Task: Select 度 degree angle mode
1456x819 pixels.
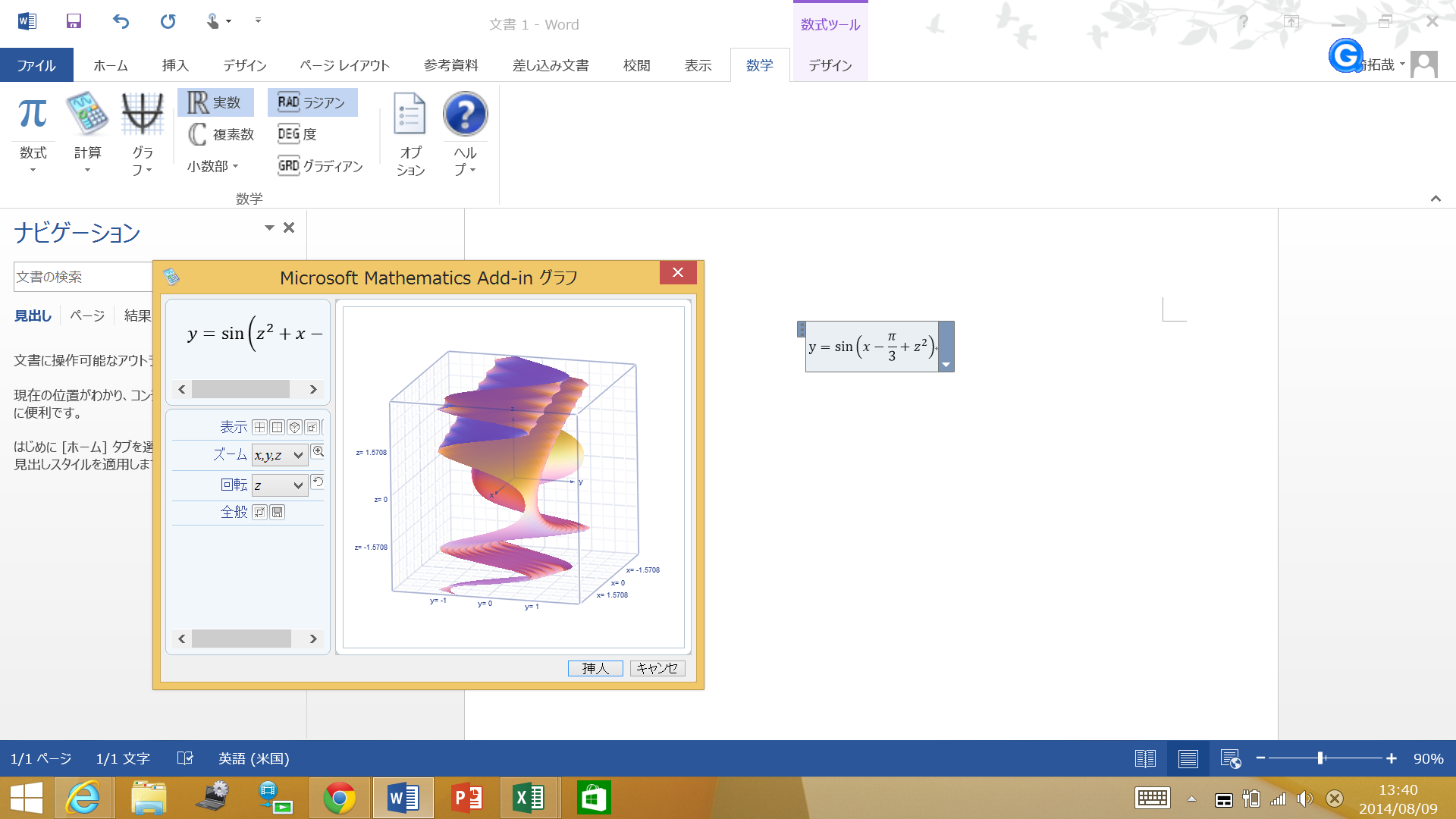Action: tap(297, 134)
